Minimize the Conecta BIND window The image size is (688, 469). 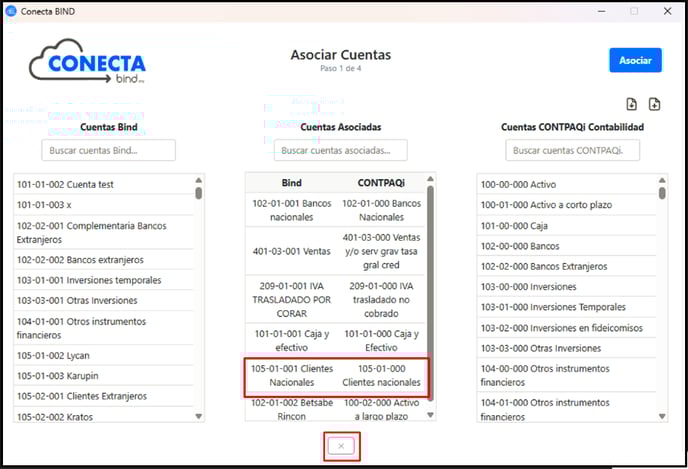[x=602, y=11]
